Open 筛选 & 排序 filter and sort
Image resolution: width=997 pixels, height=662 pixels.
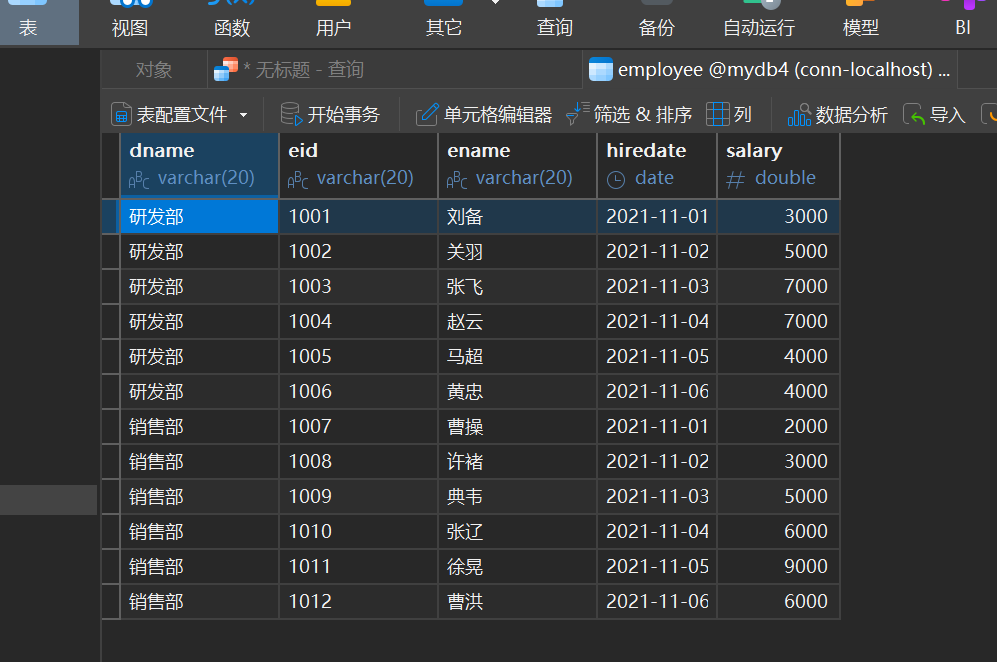tap(629, 114)
